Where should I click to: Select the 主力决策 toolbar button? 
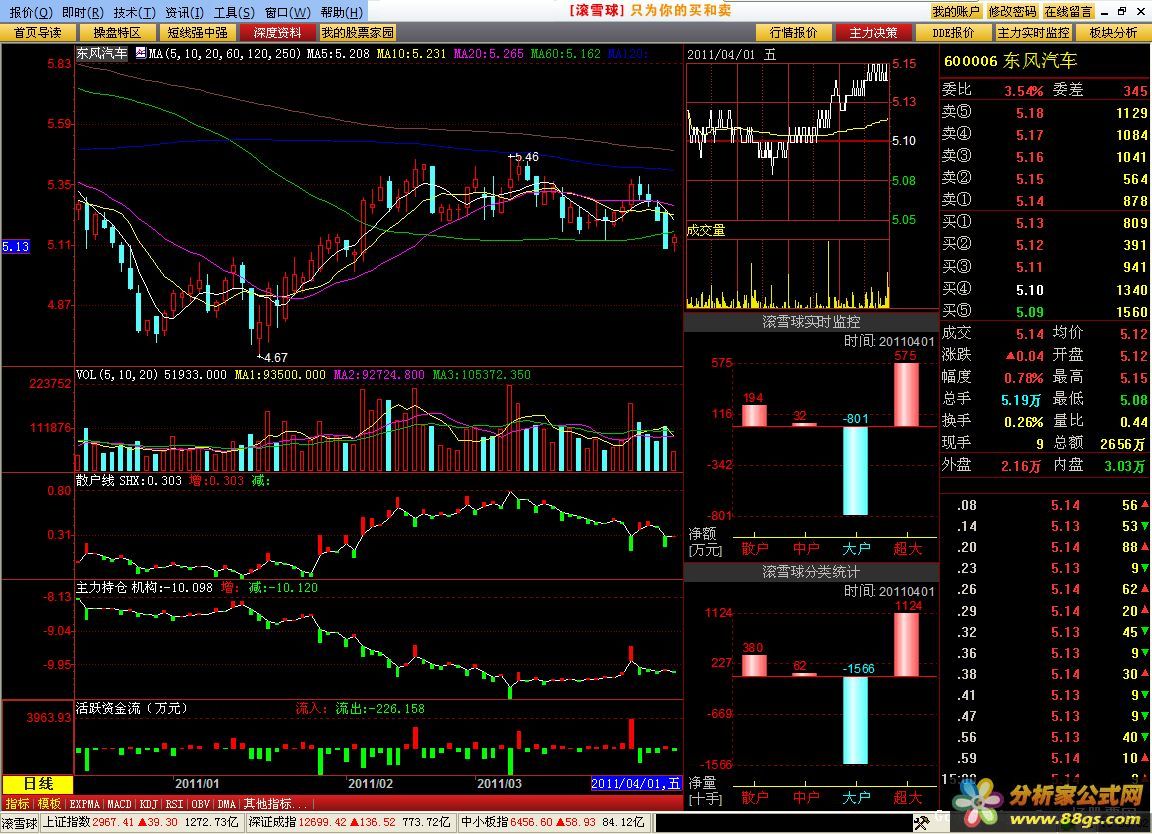tap(874, 33)
